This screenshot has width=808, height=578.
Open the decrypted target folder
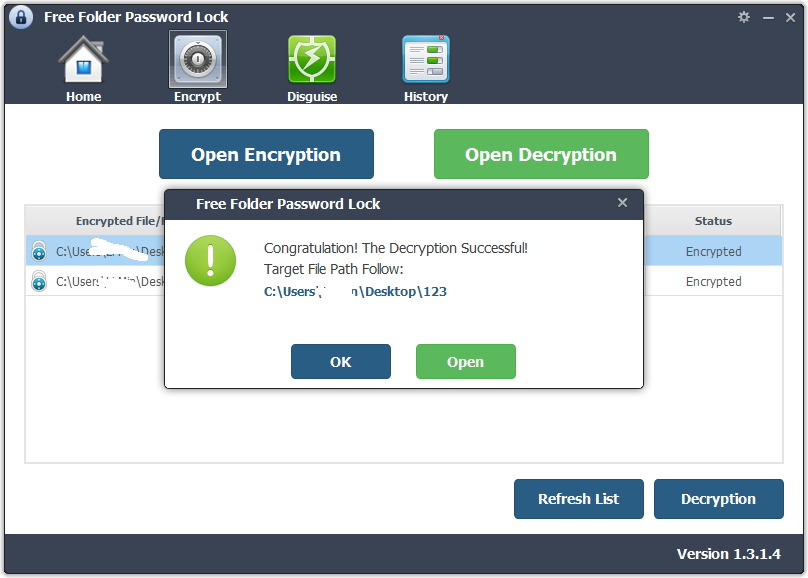466,362
